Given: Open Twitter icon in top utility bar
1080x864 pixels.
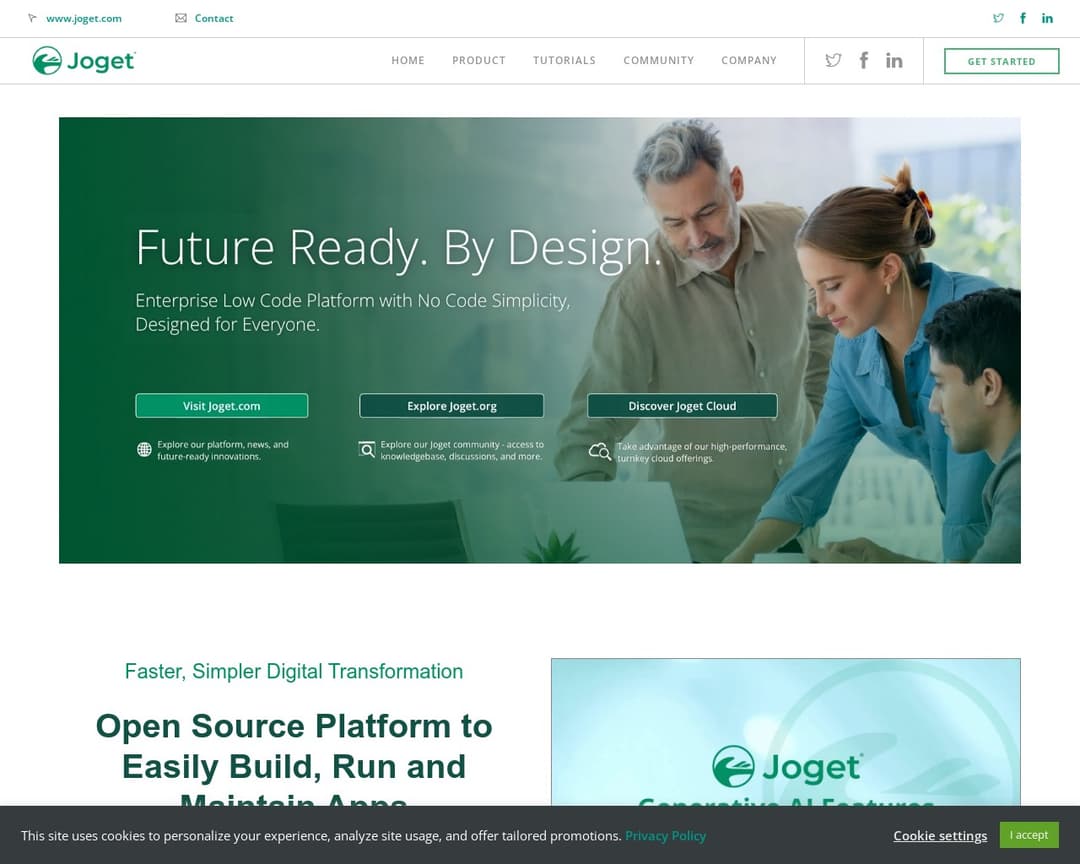Looking at the screenshot, I should [998, 19].
